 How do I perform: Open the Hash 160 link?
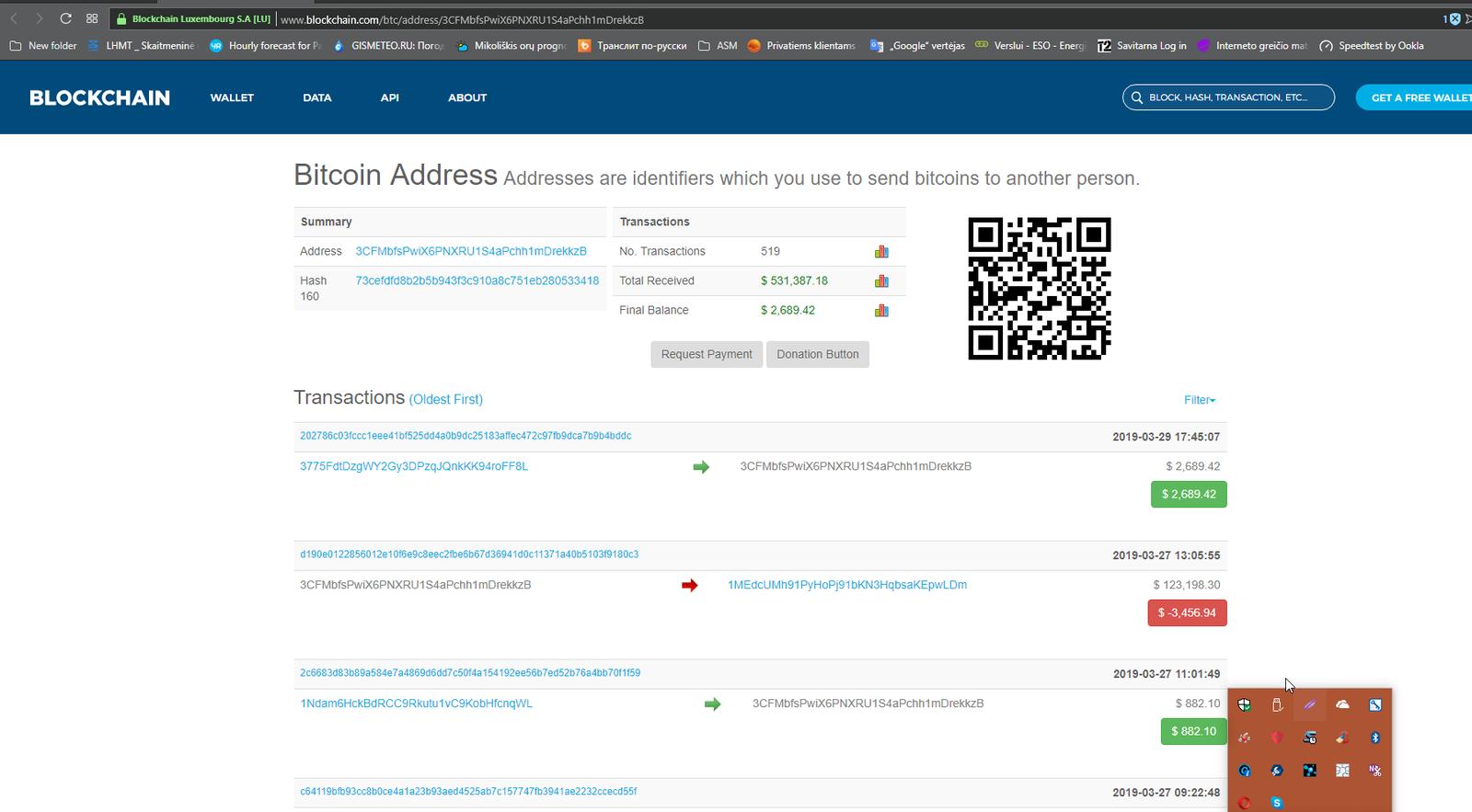click(477, 280)
